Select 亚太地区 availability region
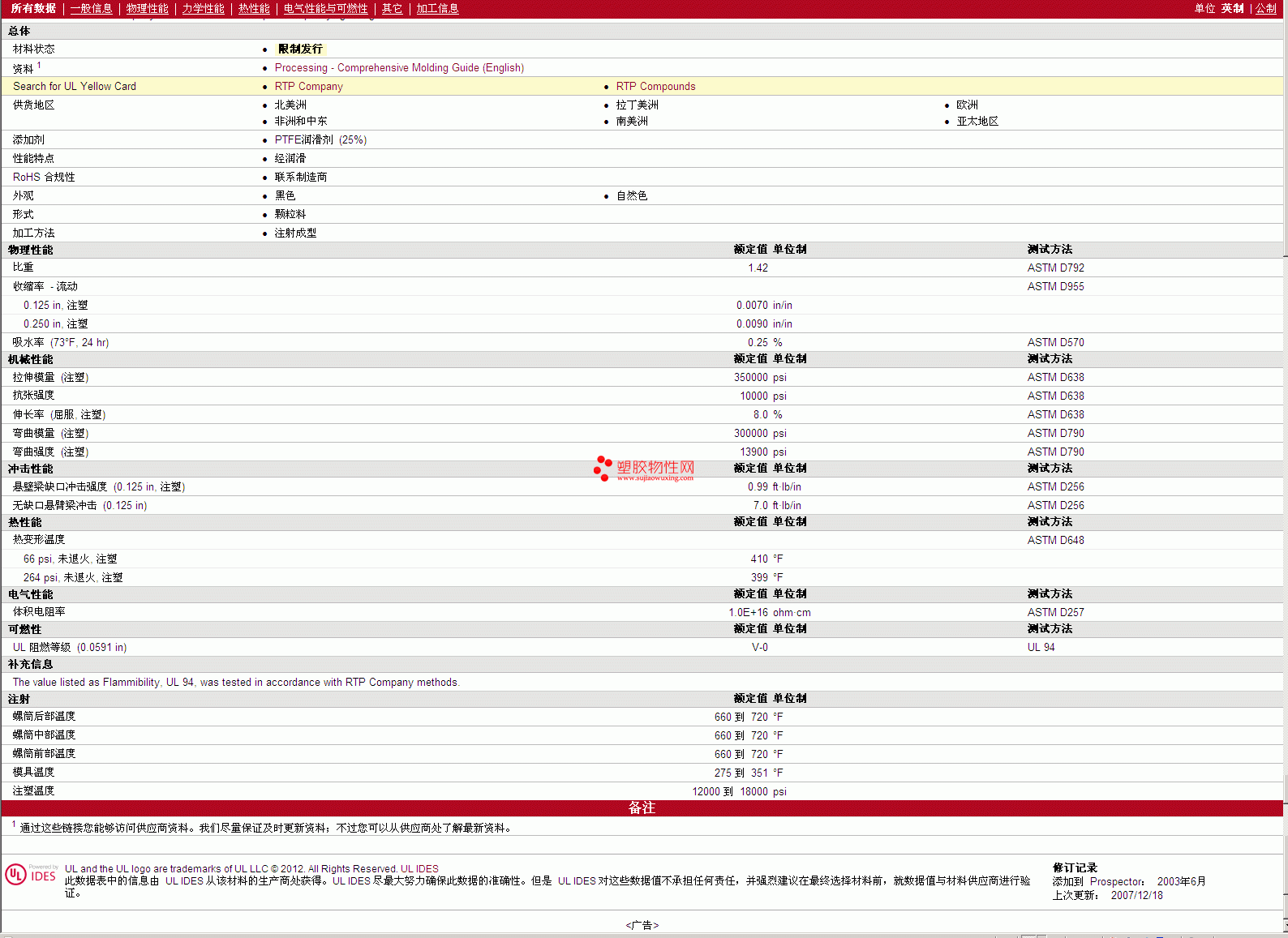 pyautogui.click(x=977, y=122)
